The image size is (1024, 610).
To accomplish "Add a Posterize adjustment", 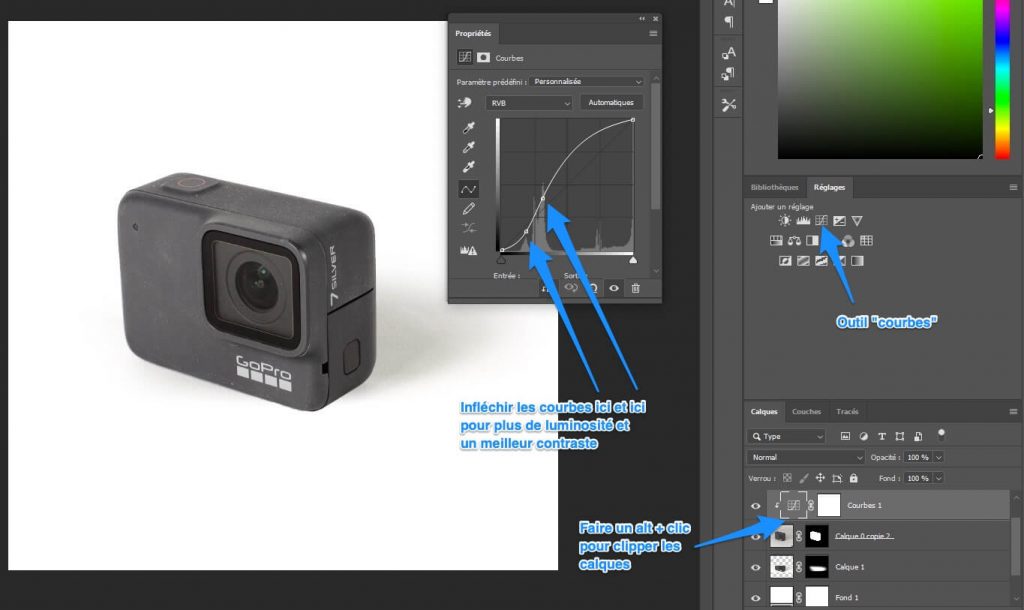I will click(803, 261).
